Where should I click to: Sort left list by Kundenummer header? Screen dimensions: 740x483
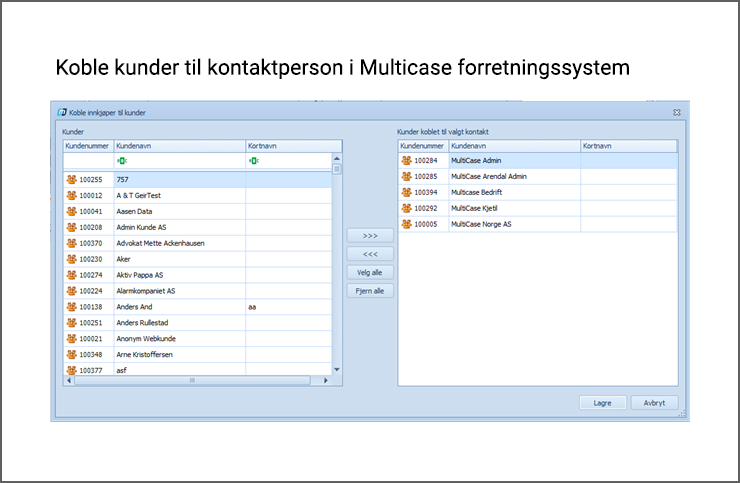(88, 146)
